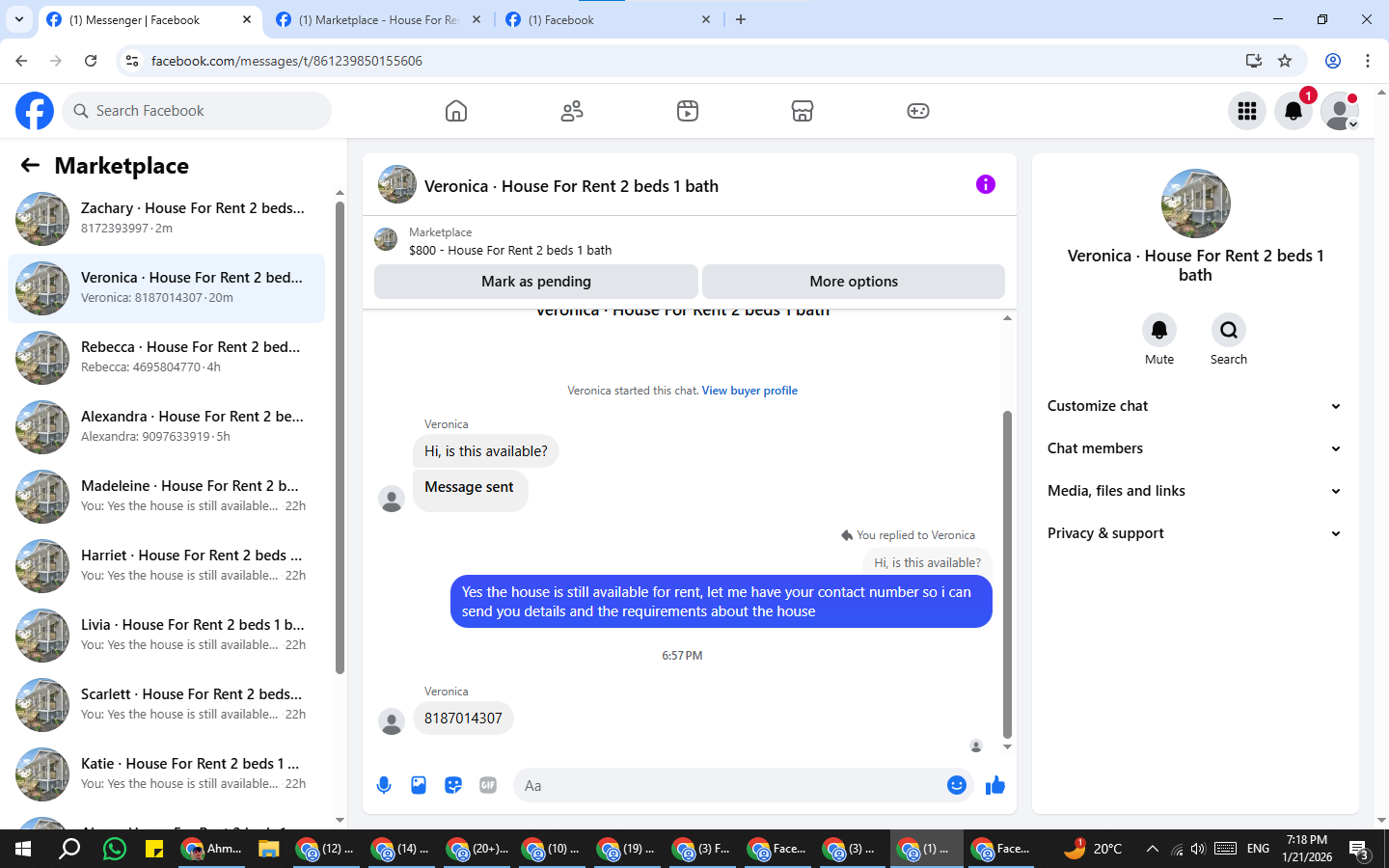The image size is (1389, 868).
Task: Open the Windows Start menu
Action: 23,849
